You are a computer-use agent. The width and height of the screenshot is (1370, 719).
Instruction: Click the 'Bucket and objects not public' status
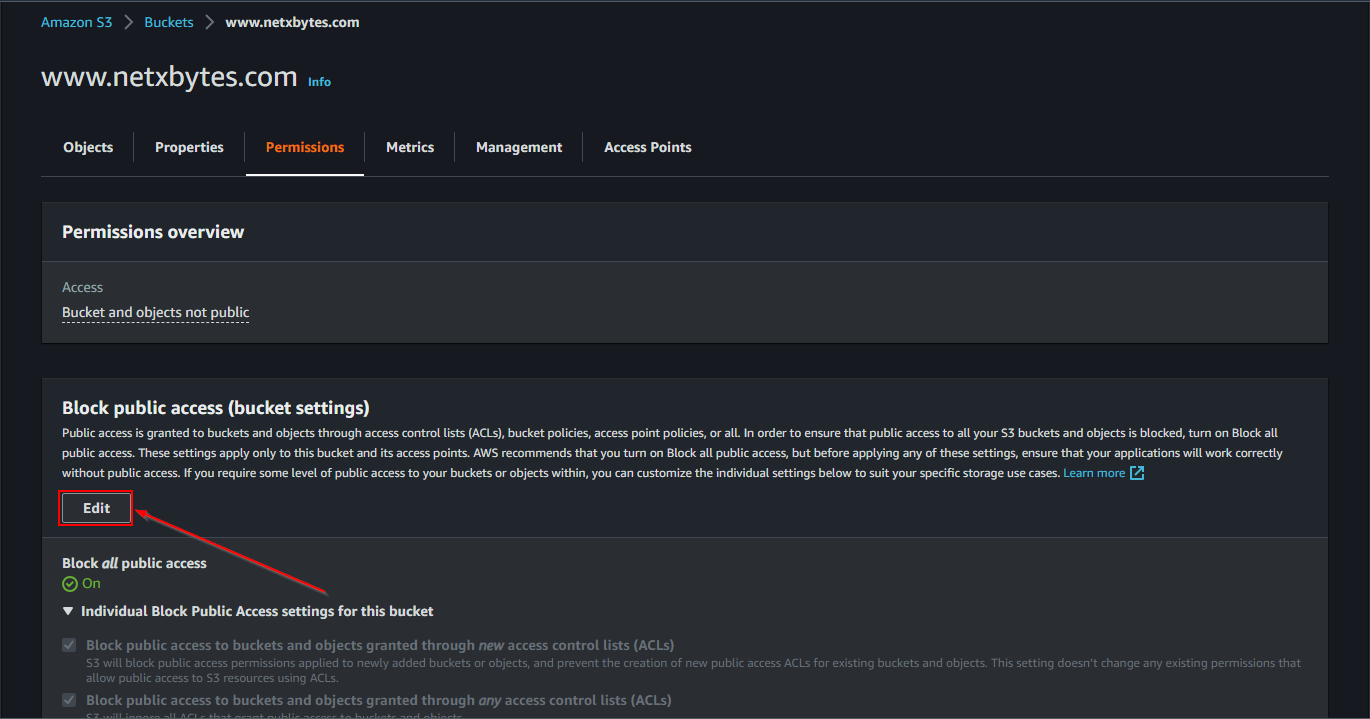point(156,312)
